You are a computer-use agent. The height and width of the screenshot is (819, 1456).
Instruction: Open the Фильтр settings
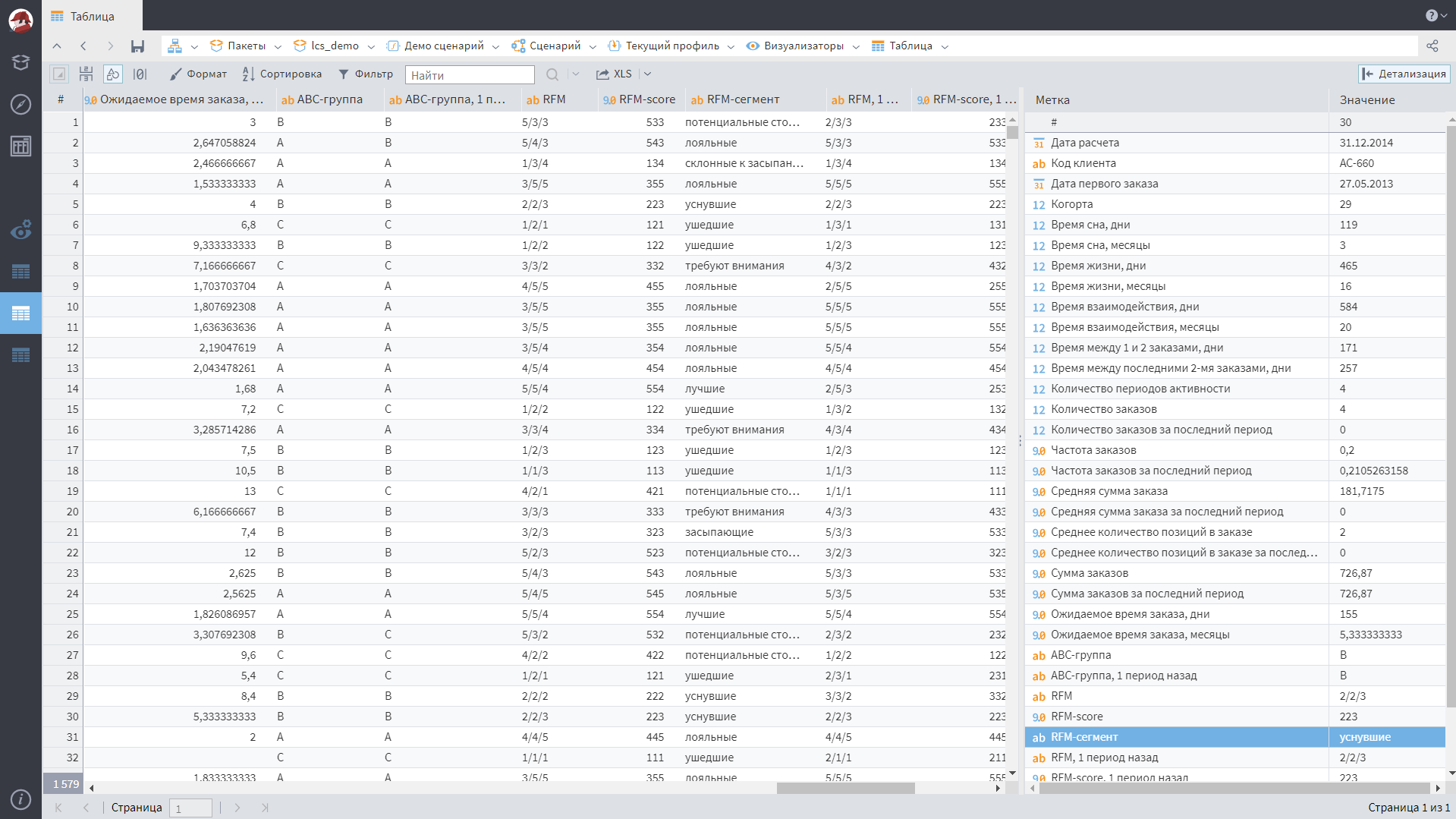point(366,74)
